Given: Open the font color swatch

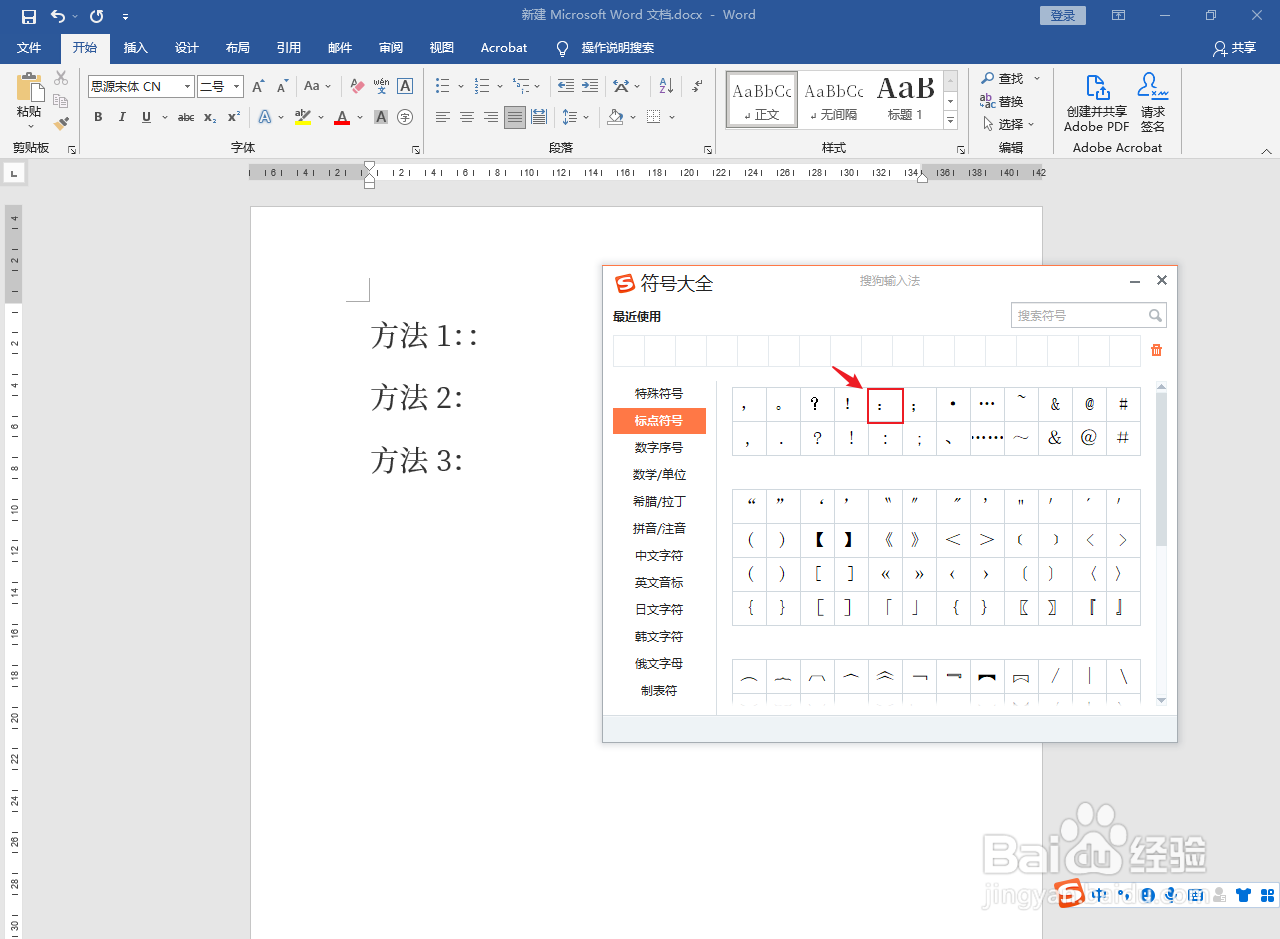Looking at the screenshot, I should pyautogui.click(x=343, y=117).
